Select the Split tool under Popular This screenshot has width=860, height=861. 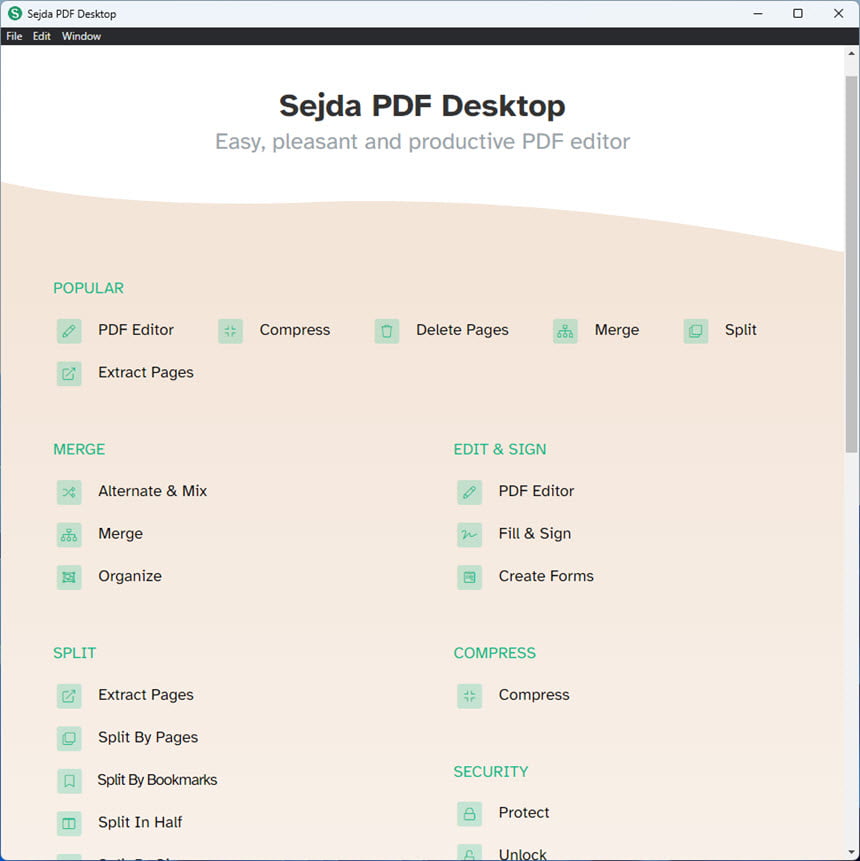pyautogui.click(x=740, y=330)
